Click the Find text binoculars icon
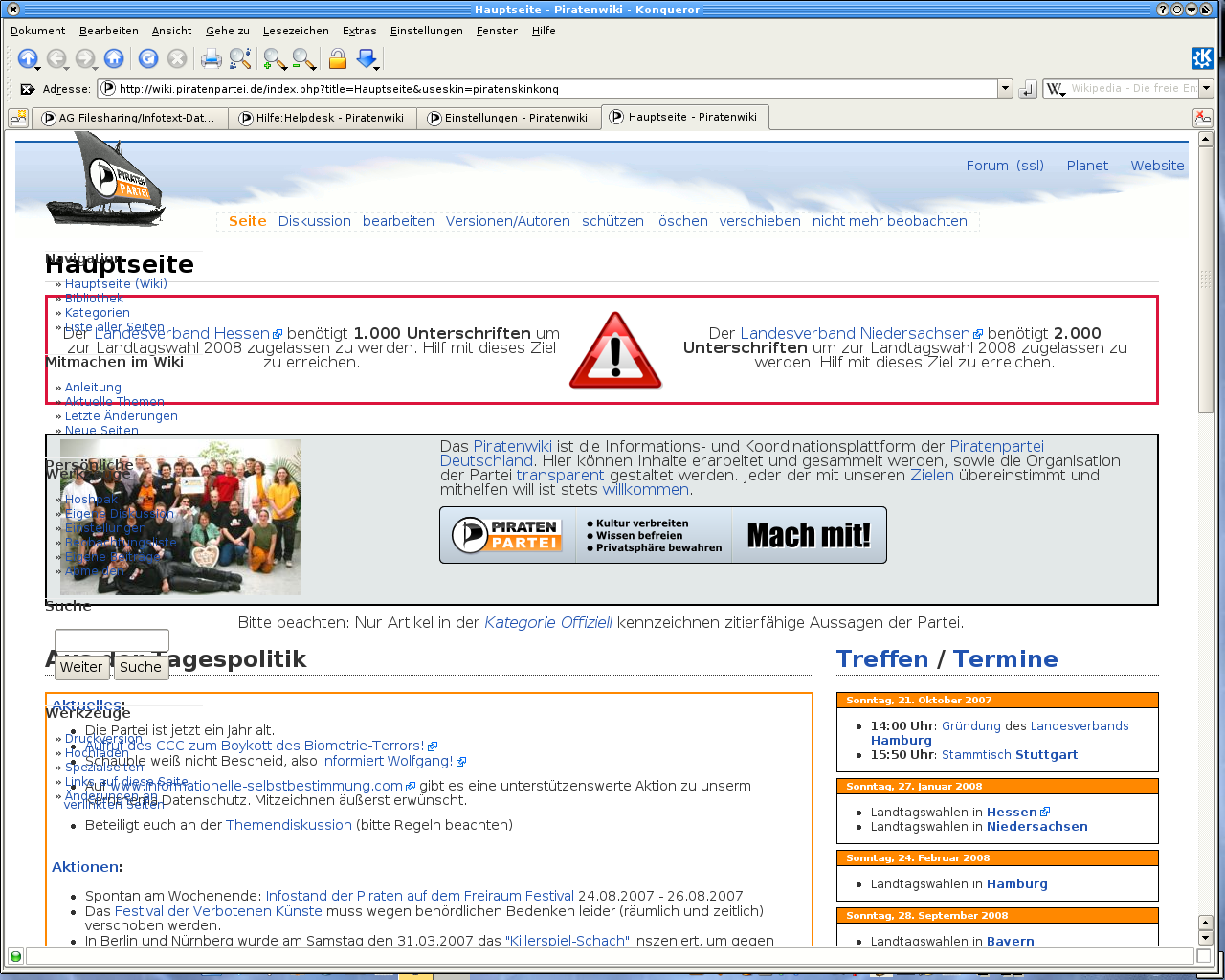Screen dimensions: 1225x980 [240, 59]
